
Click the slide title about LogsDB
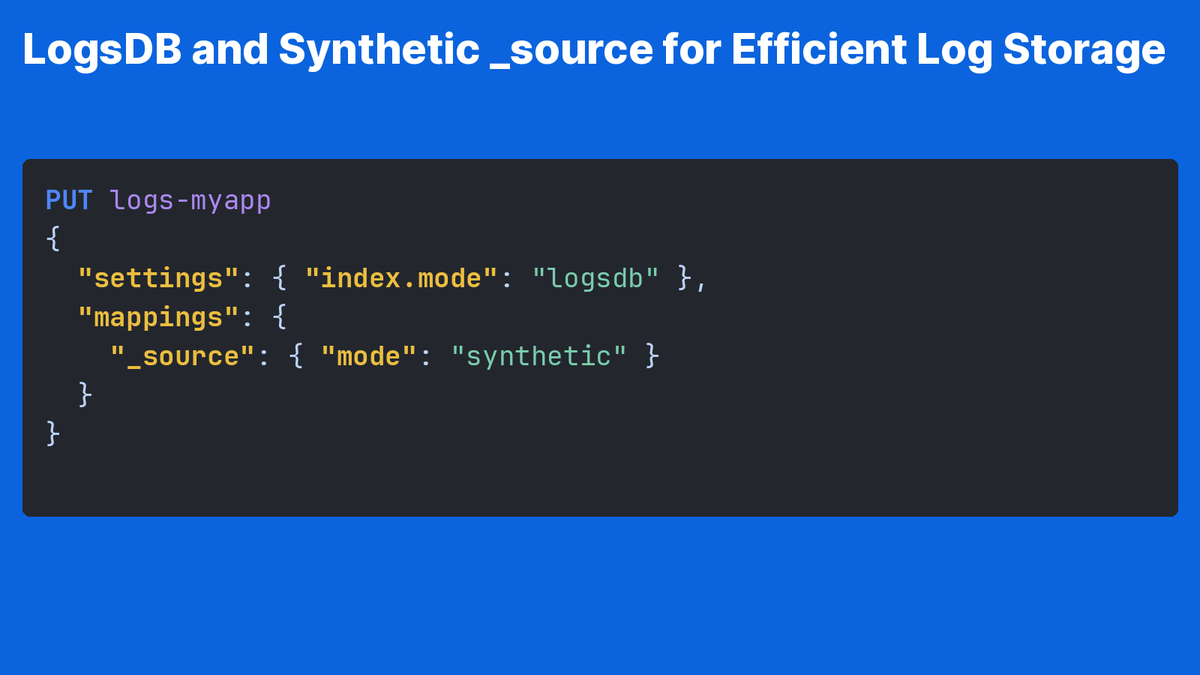(594, 50)
